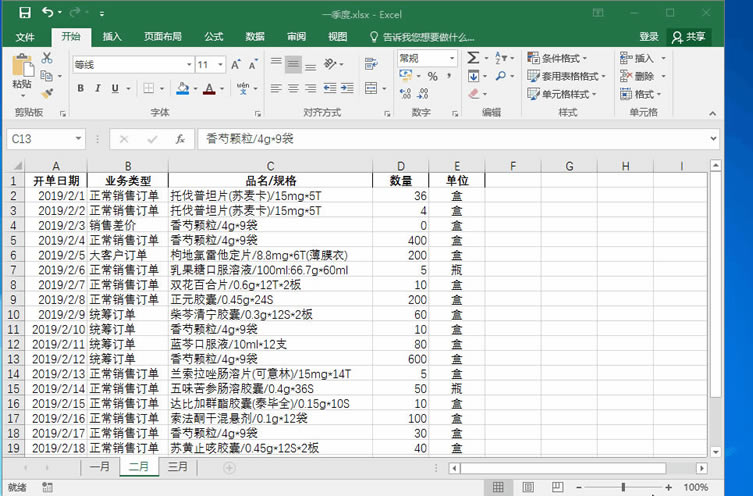Click the zoom in plus button
Viewport: 753px width, 496px height.
coord(668,487)
